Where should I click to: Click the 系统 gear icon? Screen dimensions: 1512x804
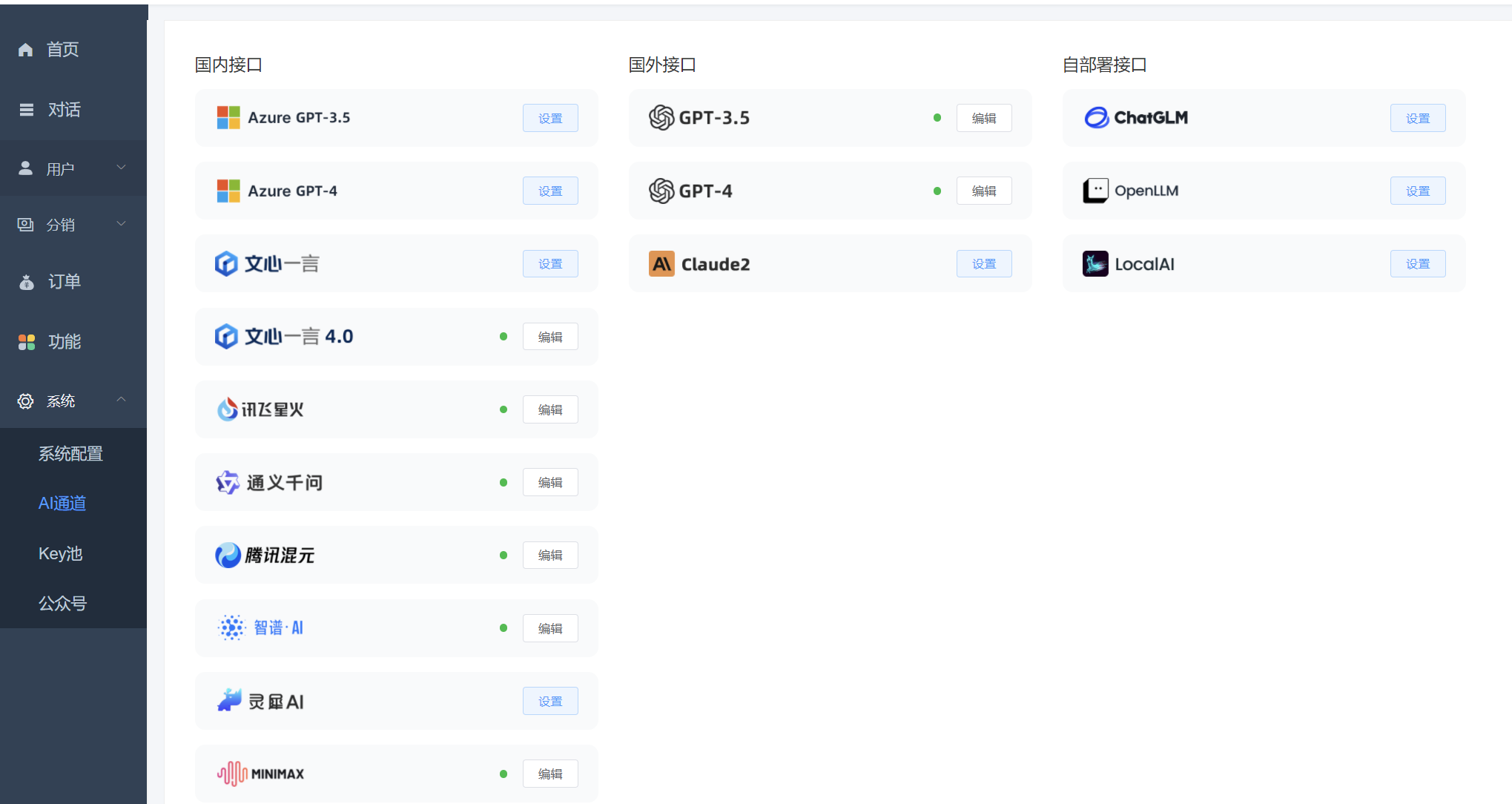26,401
